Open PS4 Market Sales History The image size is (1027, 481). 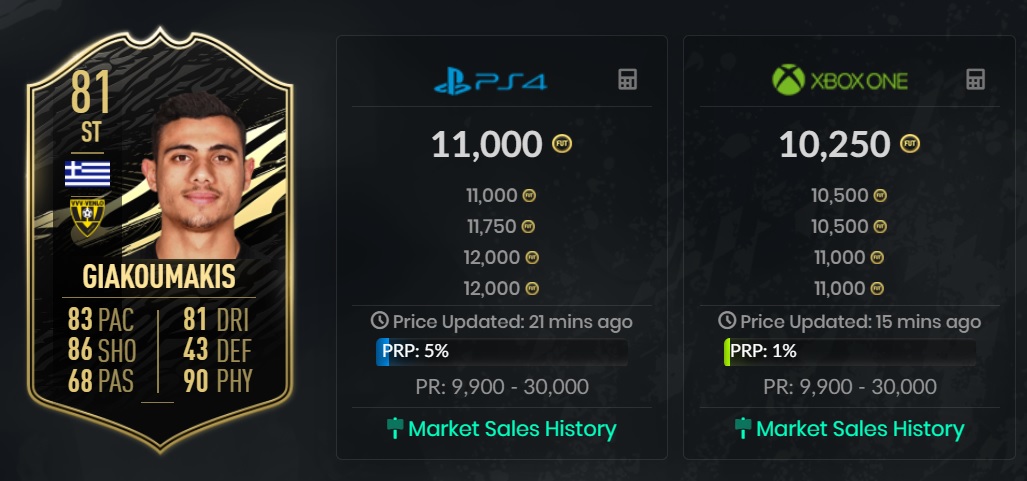tap(501, 429)
